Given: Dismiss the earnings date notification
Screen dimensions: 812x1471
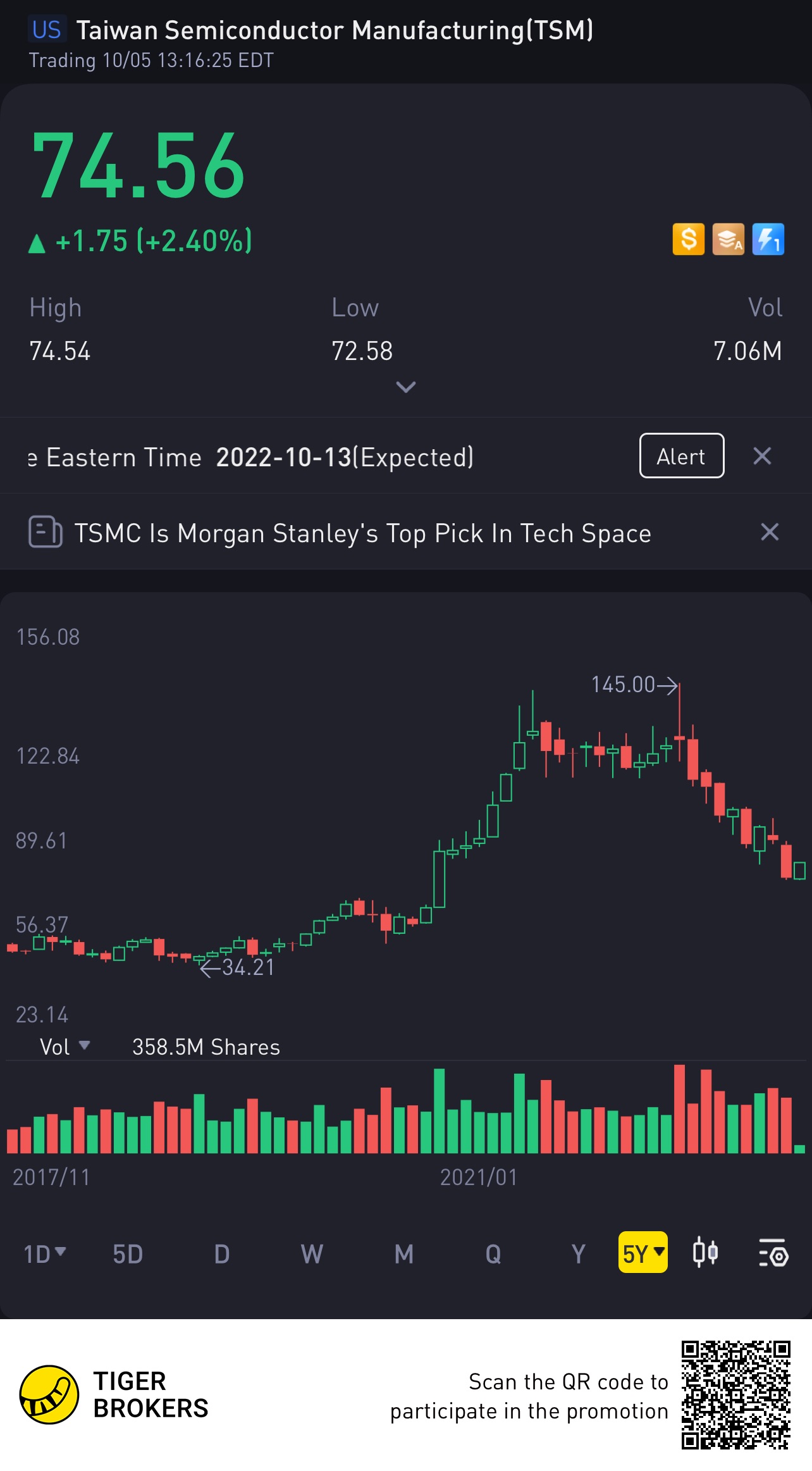Looking at the screenshot, I should (x=762, y=456).
